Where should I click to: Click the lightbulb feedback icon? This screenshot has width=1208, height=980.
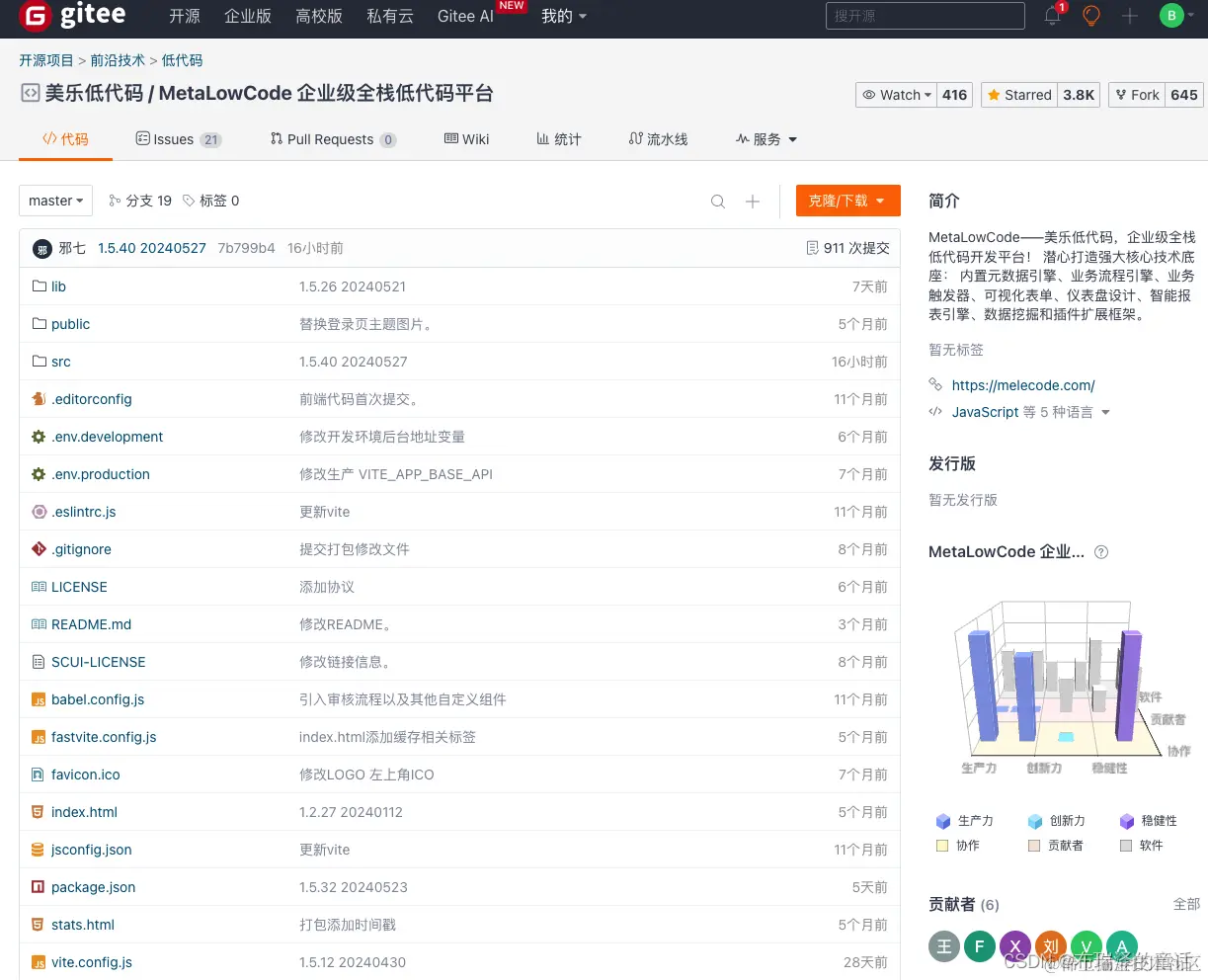(1090, 17)
